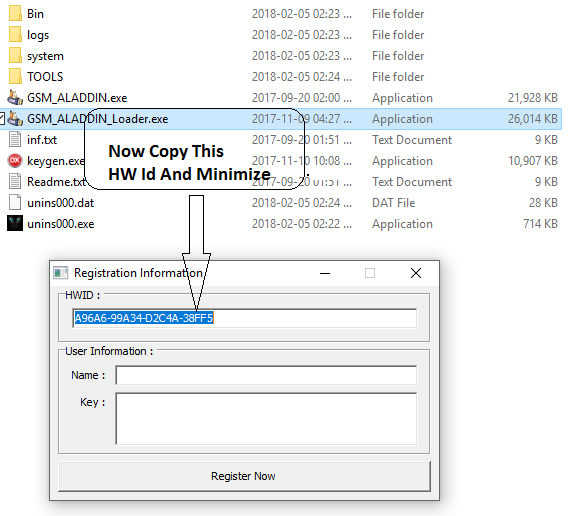Click the 26,014 KB size cell
The image size is (577, 516).
pos(532,119)
